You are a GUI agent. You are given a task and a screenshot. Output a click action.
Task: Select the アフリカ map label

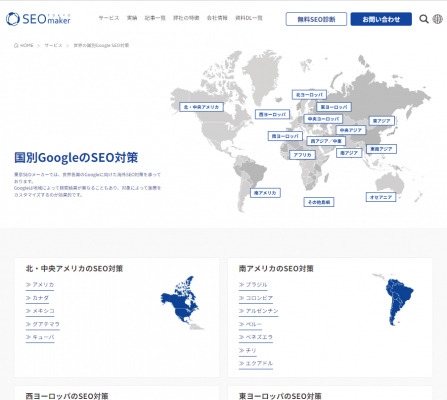coord(302,155)
